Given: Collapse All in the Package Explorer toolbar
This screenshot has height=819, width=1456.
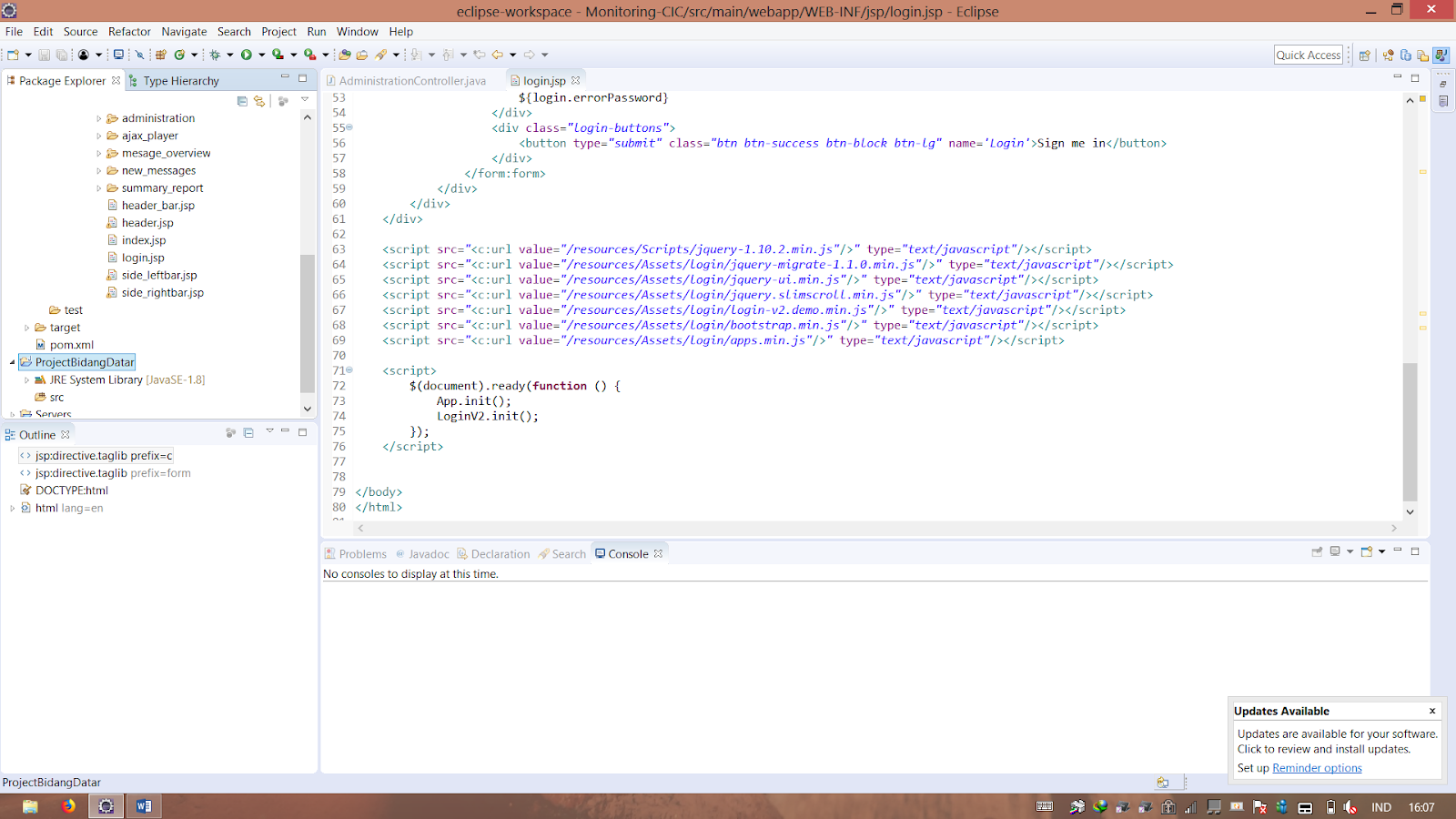Looking at the screenshot, I should click(242, 102).
